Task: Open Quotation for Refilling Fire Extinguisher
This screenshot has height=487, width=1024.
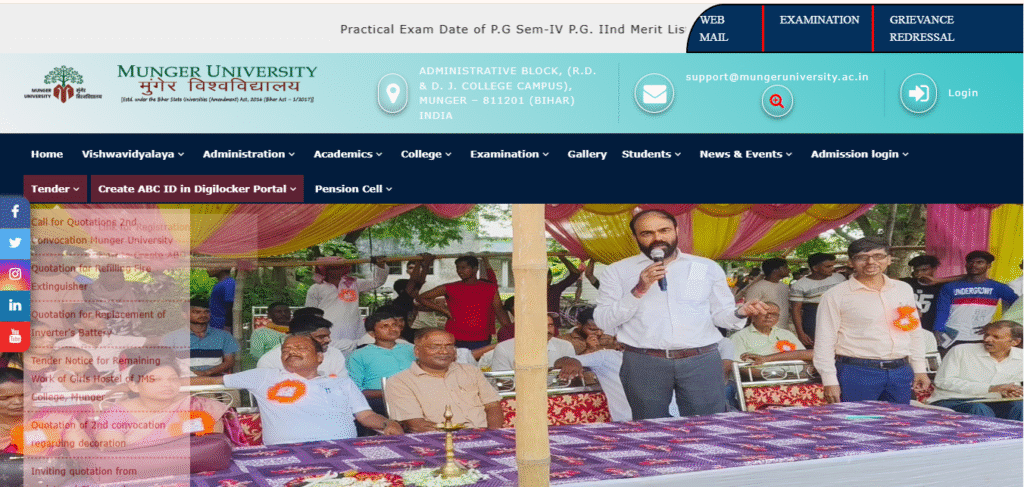Action: click(x=91, y=277)
